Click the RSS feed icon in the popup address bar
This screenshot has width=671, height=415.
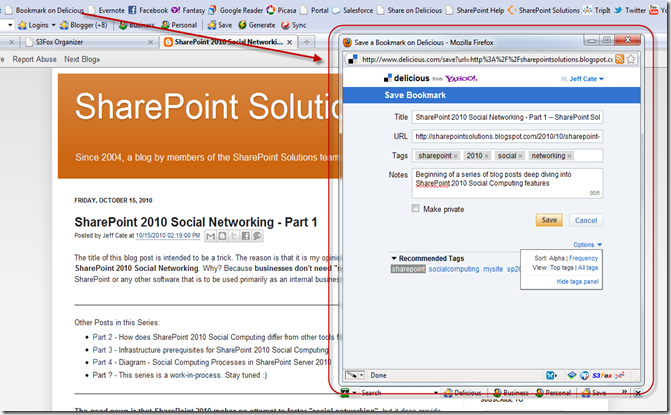coord(620,60)
